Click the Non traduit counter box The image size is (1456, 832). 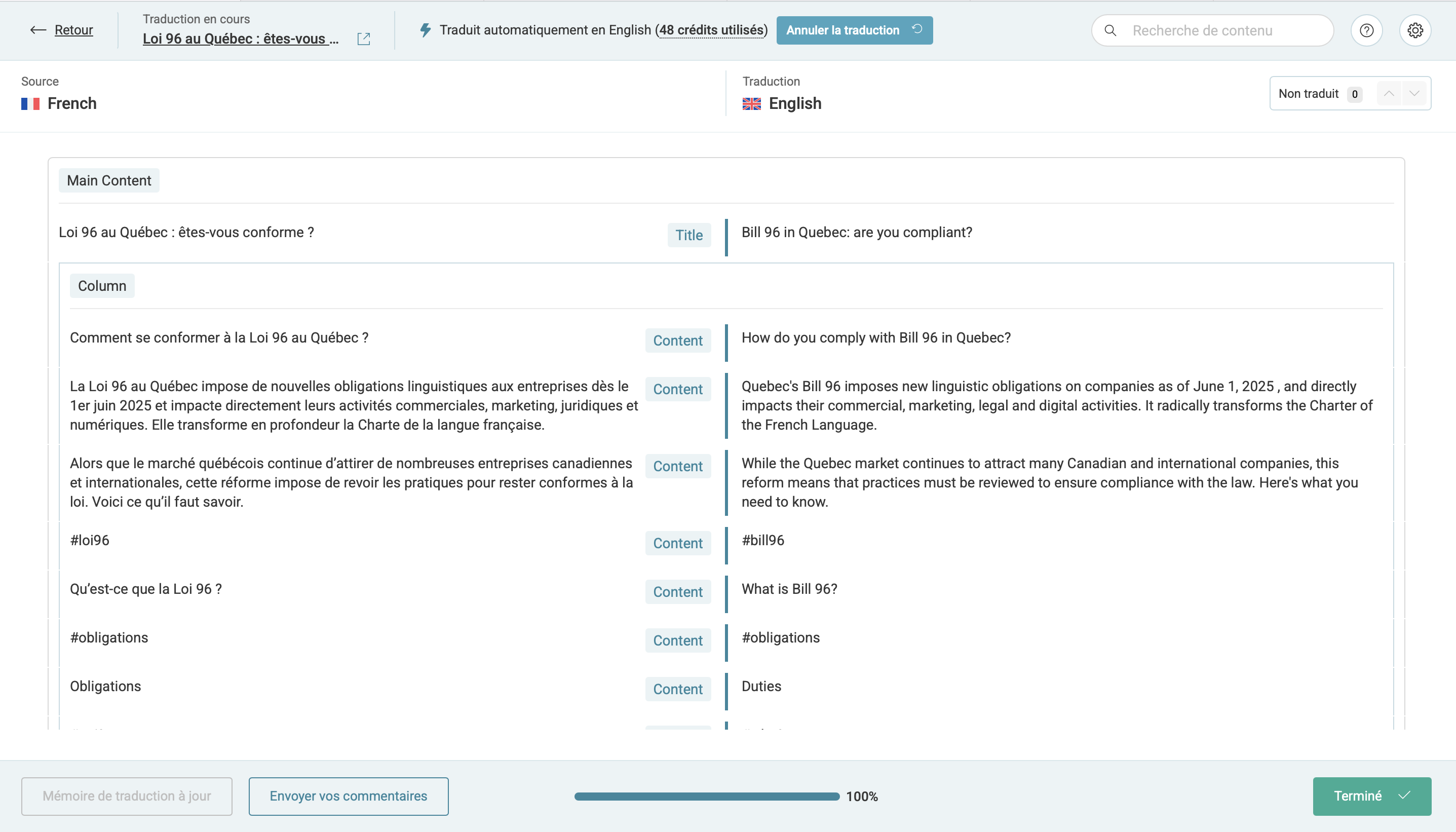(1350, 94)
